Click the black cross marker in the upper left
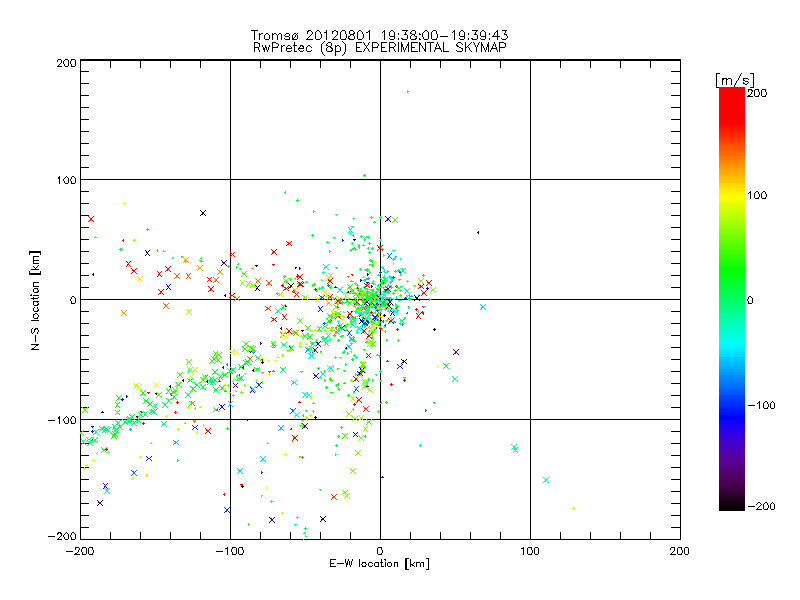This screenshot has height=600, width=800. point(203,213)
